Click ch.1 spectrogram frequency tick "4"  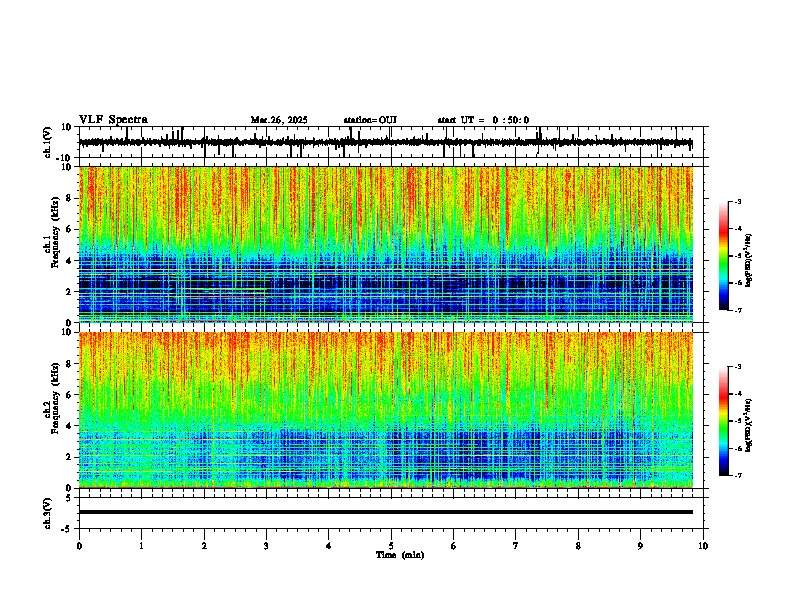click(69, 261)
